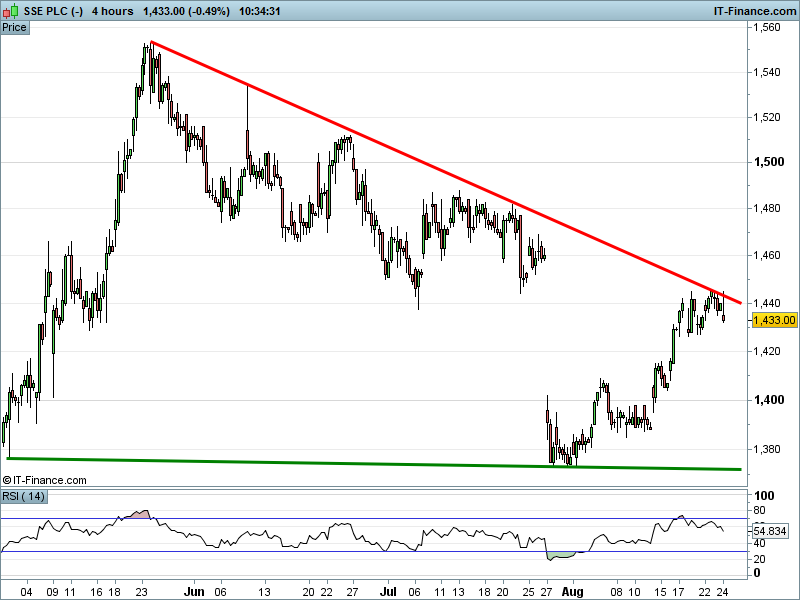Screen dimensions: 800x600
Task: Click the 1,420 price axis label
Action: click(x=767, y=351)
